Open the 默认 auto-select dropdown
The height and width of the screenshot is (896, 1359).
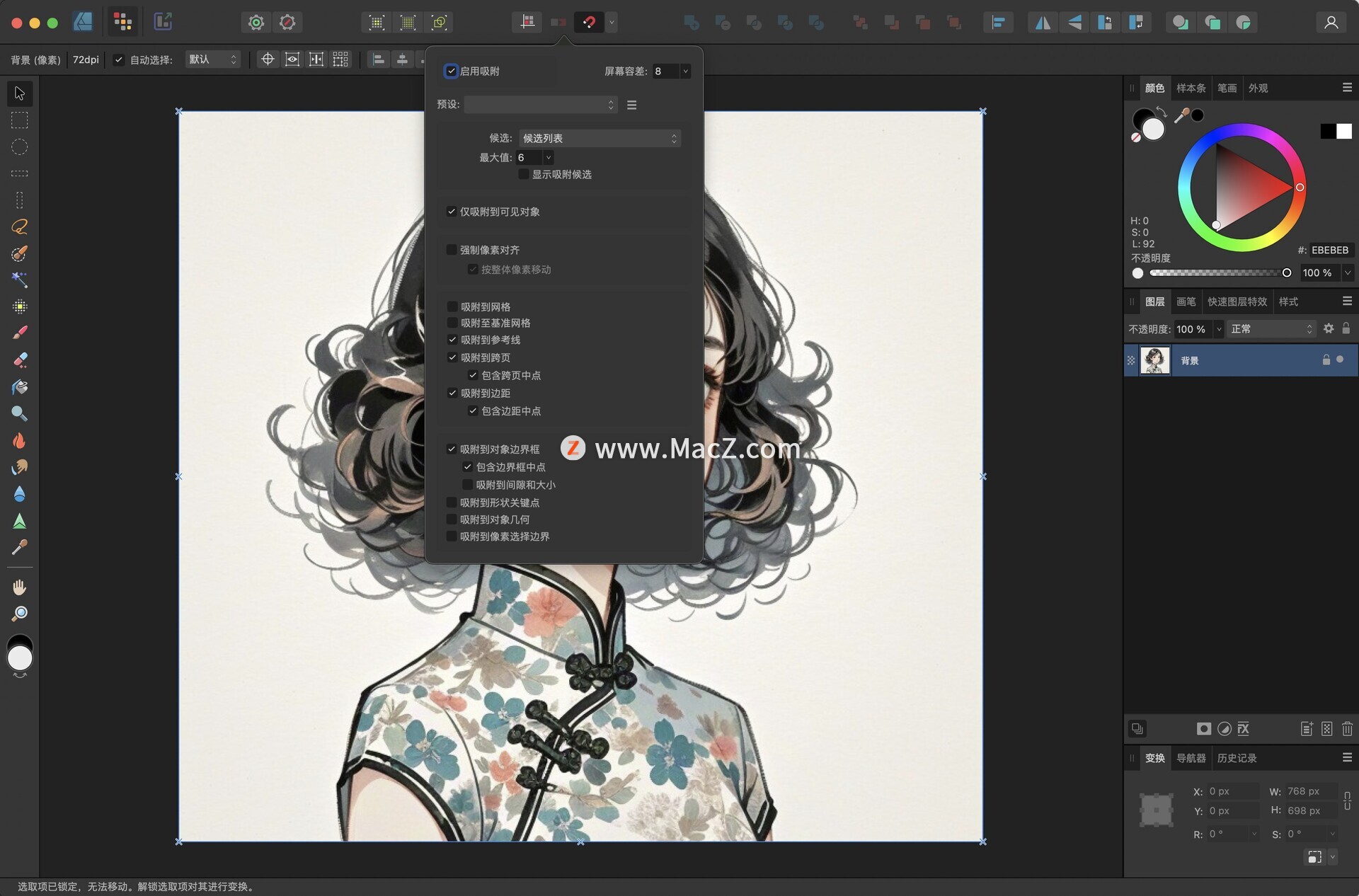212,59
